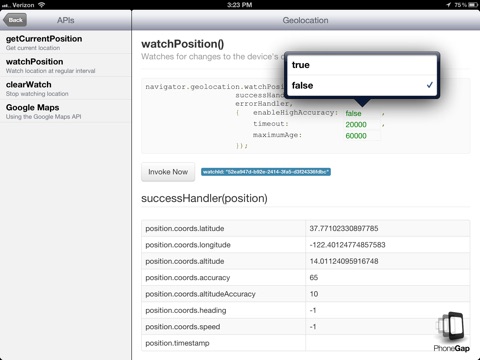
Task: Open the Google Maps API item
Action: [65, 111]
